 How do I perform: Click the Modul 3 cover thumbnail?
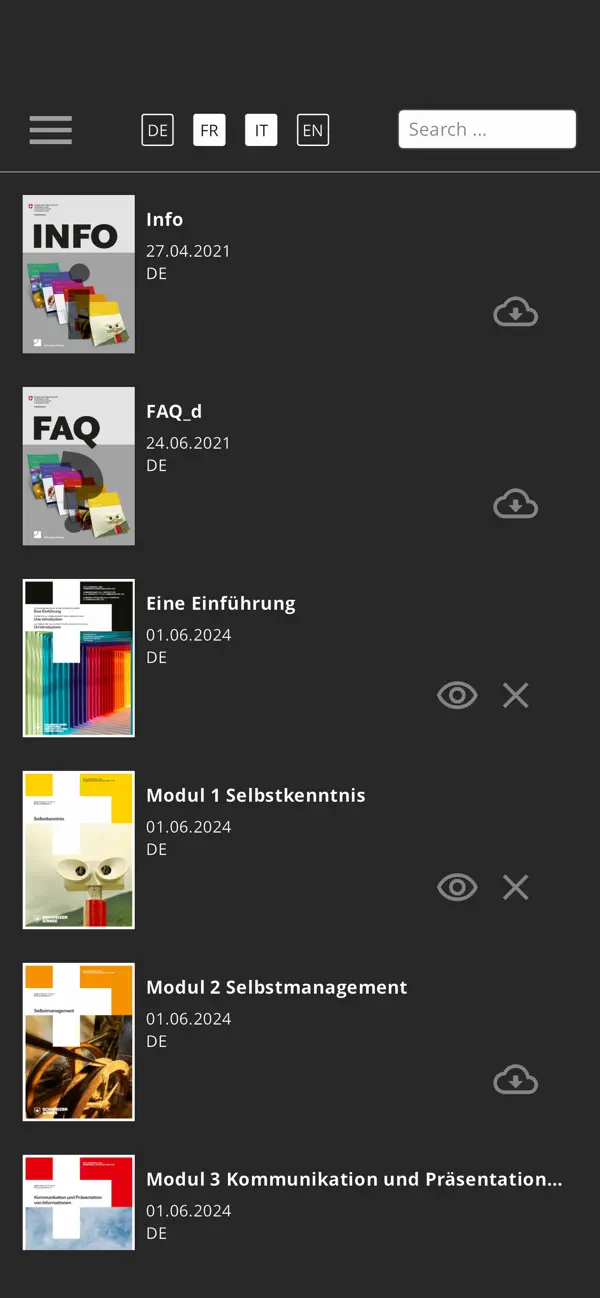point(78,1202)
